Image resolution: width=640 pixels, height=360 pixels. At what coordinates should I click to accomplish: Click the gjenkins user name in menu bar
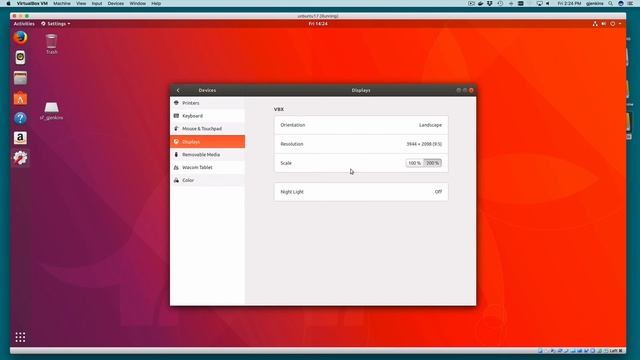[595, 3]
